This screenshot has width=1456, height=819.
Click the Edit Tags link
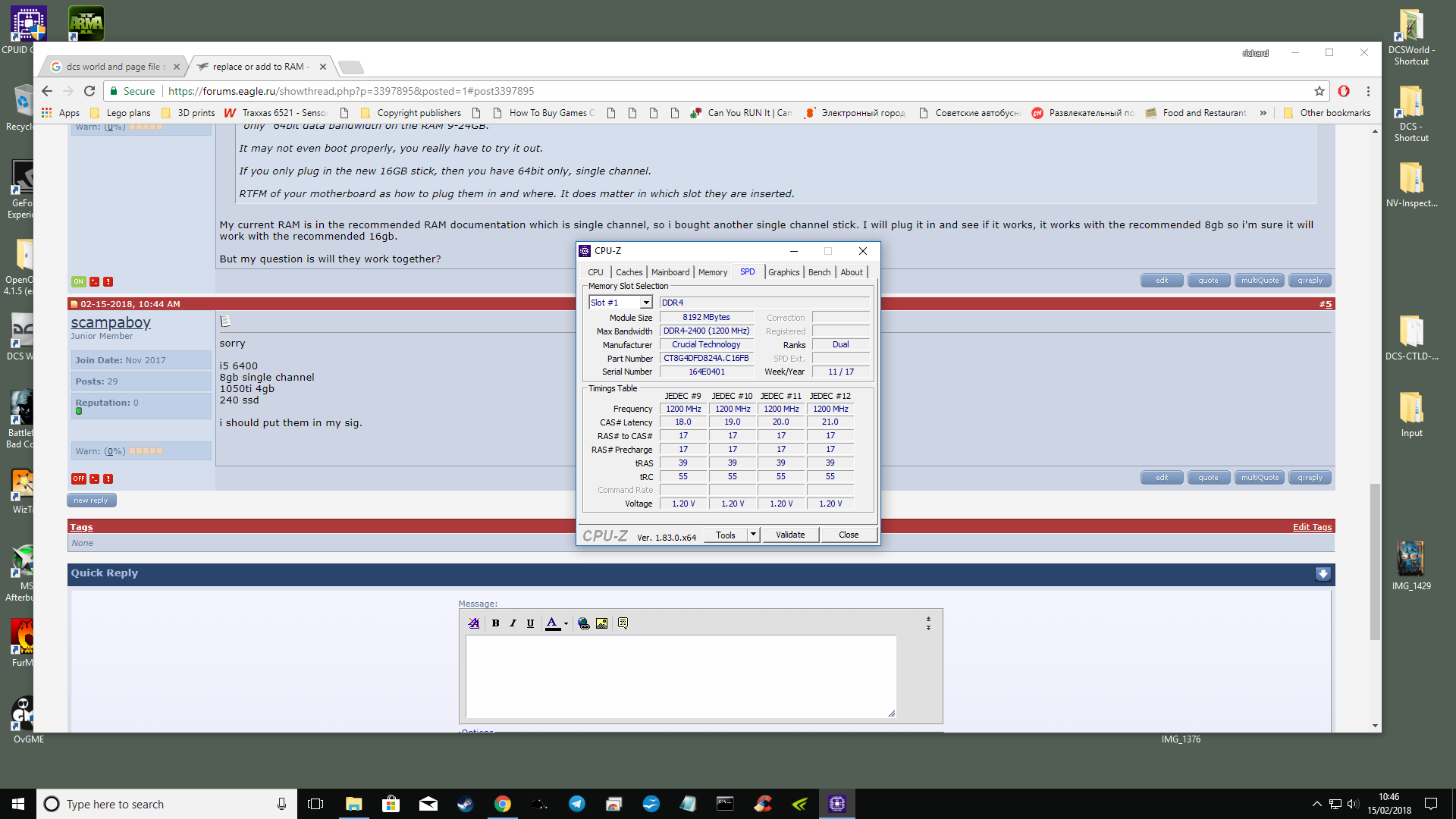click(x=1312, y=527)
